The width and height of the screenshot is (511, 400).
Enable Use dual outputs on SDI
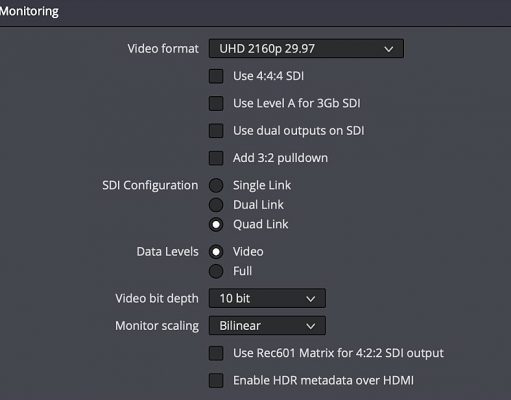[x=216, y=131]
